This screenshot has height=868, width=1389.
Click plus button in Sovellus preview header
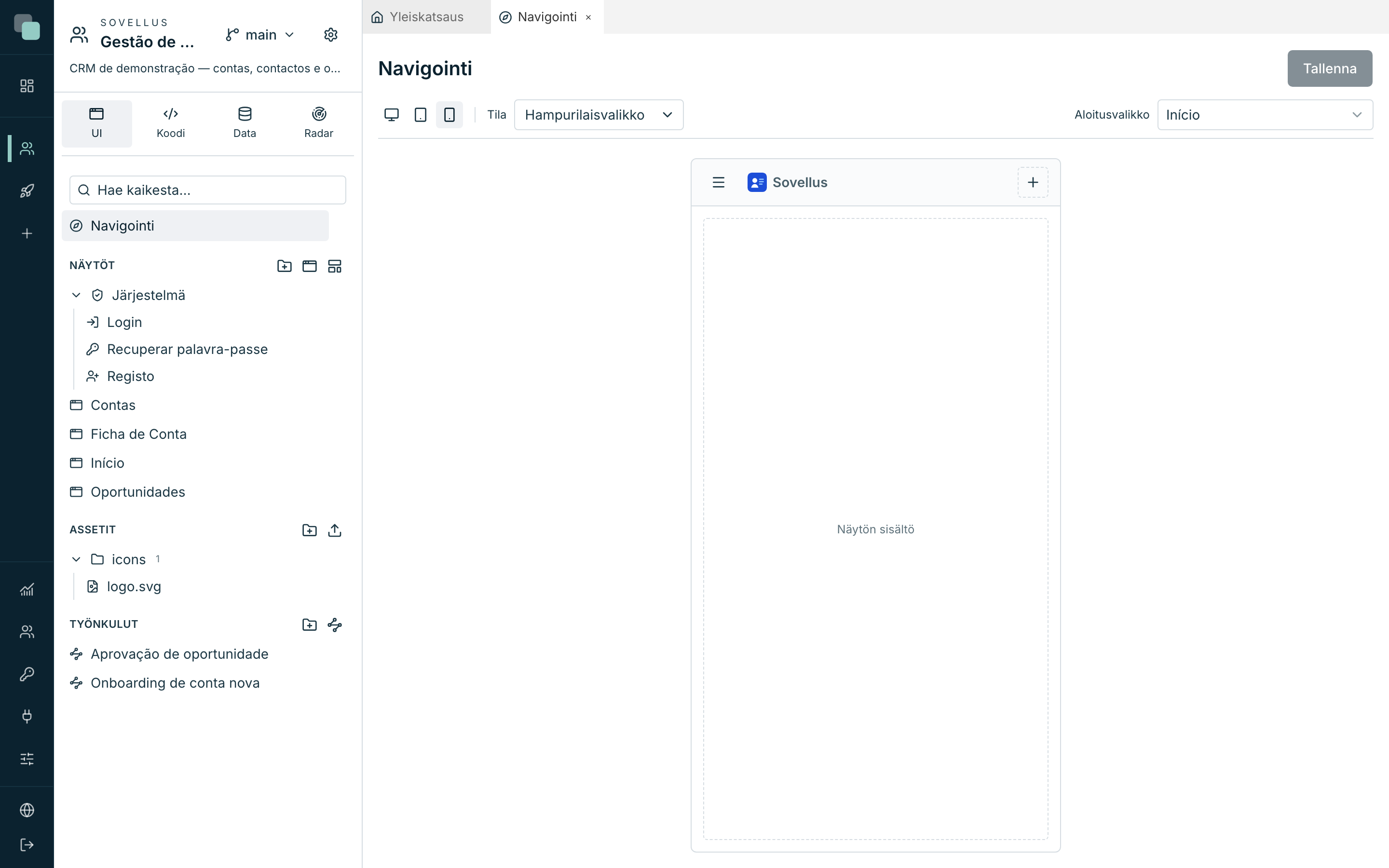click(x=1033, y=183)
